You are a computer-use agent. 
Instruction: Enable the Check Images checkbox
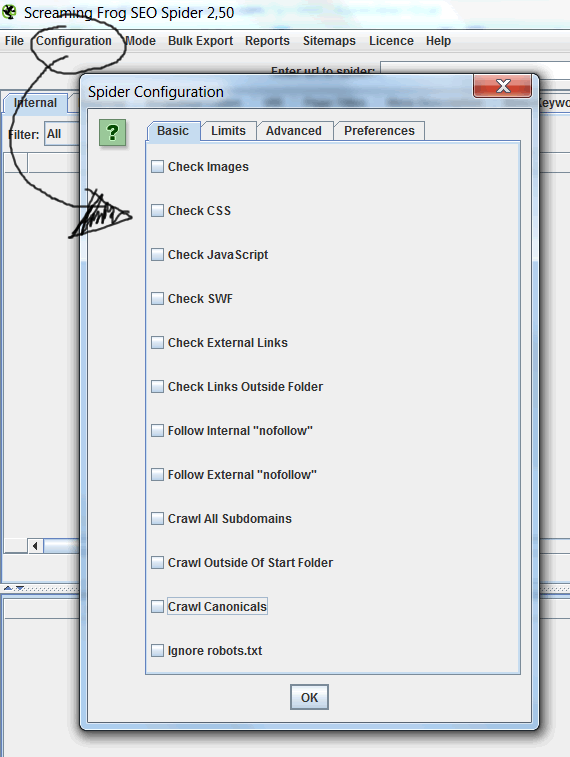pyautogui.click(x=157, y=167)
